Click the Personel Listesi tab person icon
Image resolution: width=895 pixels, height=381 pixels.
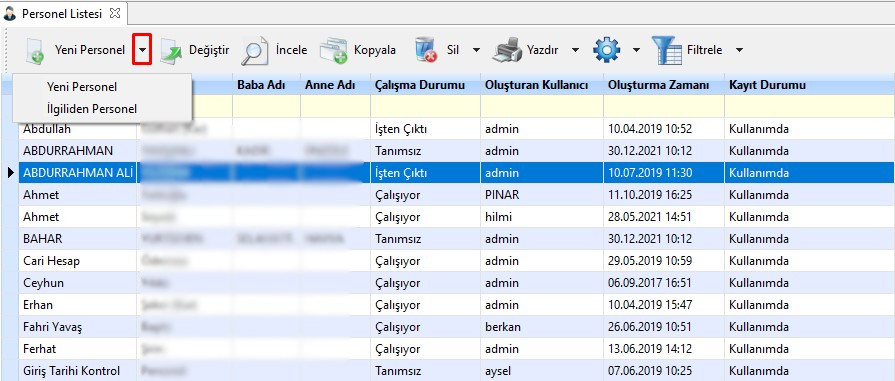(10, 14)
